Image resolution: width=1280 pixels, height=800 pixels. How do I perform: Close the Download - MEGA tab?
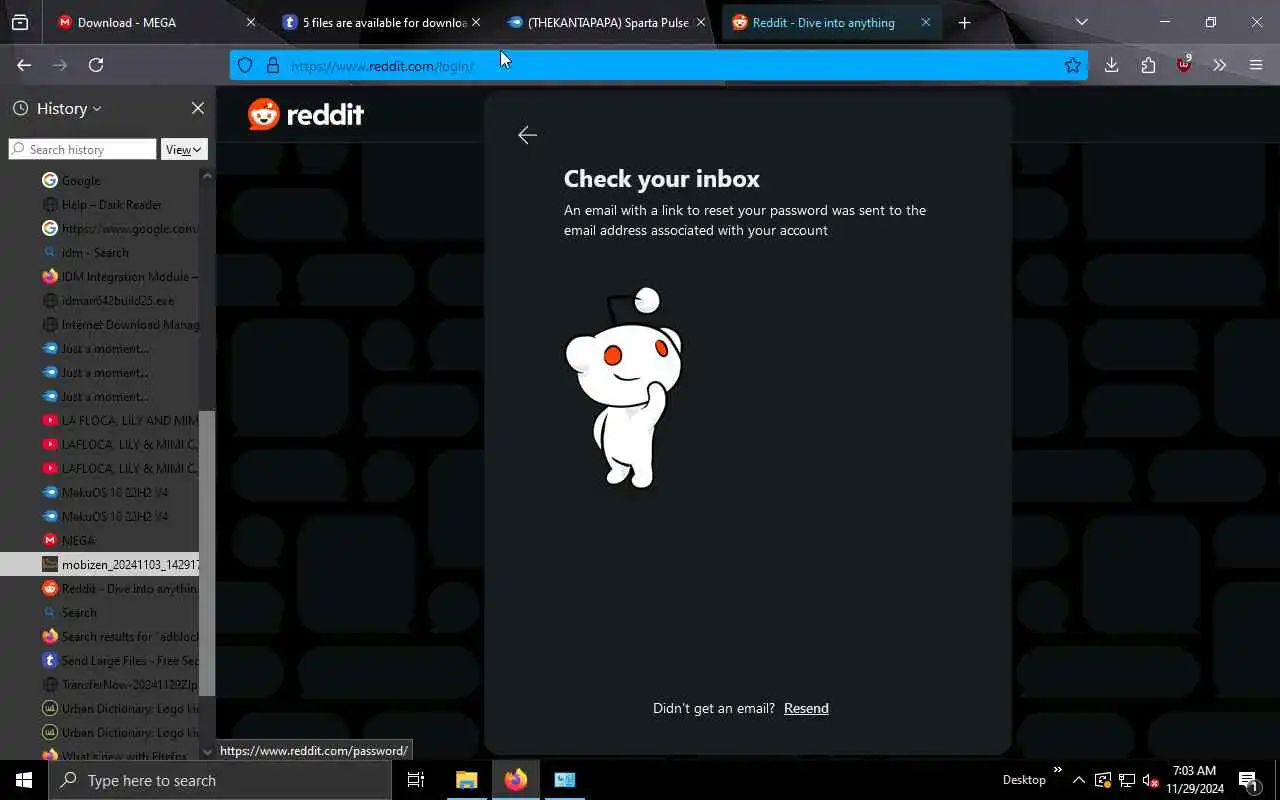click(x=250, y=22)
